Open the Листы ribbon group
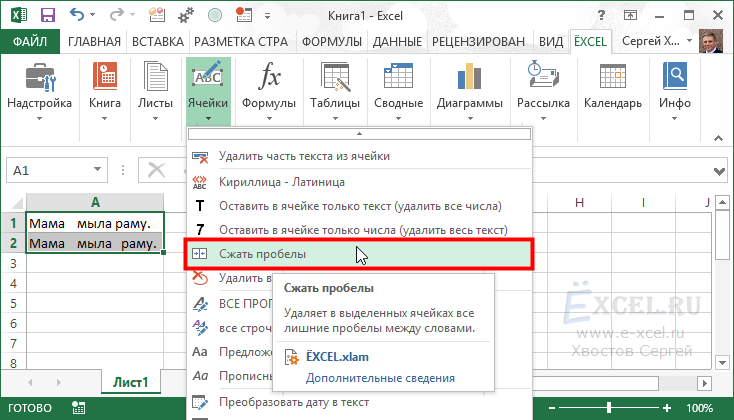The height and width of the screenshot is (420, 734). (x=155, y=92)
